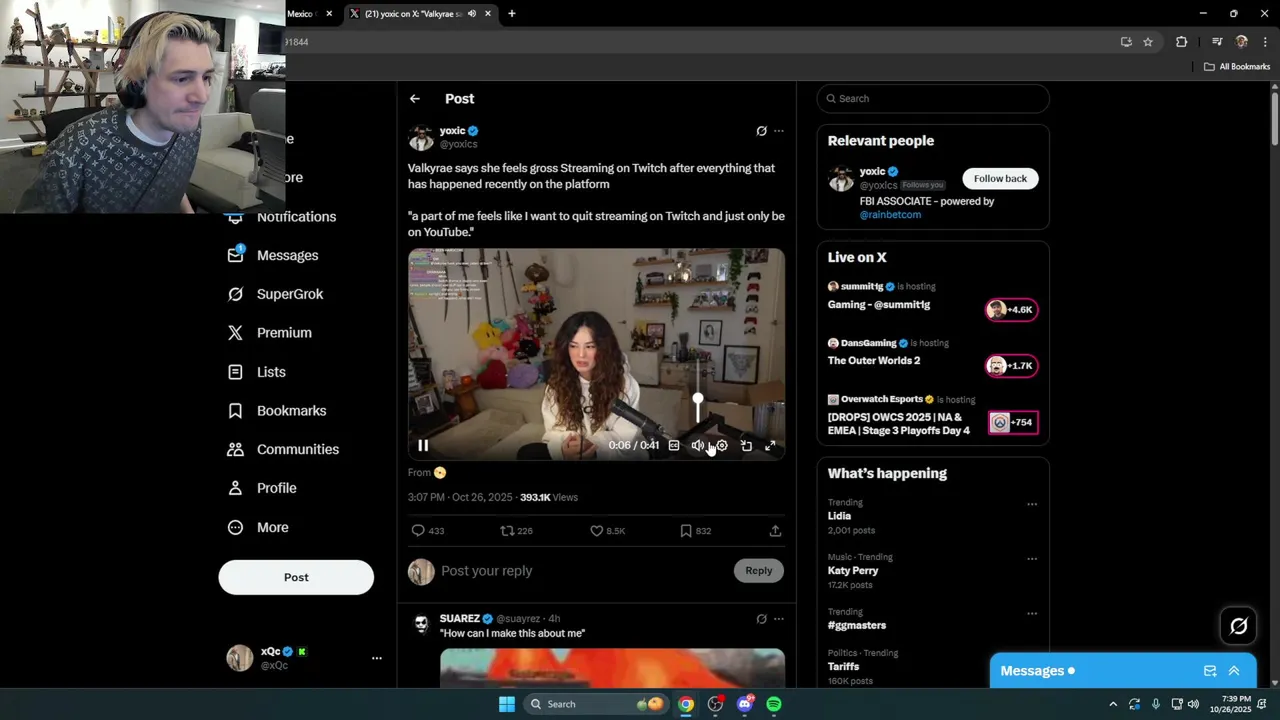Show hidden system tray icons
The height and width of the screenshot is (720, 1280).
tap(1113, 704)
